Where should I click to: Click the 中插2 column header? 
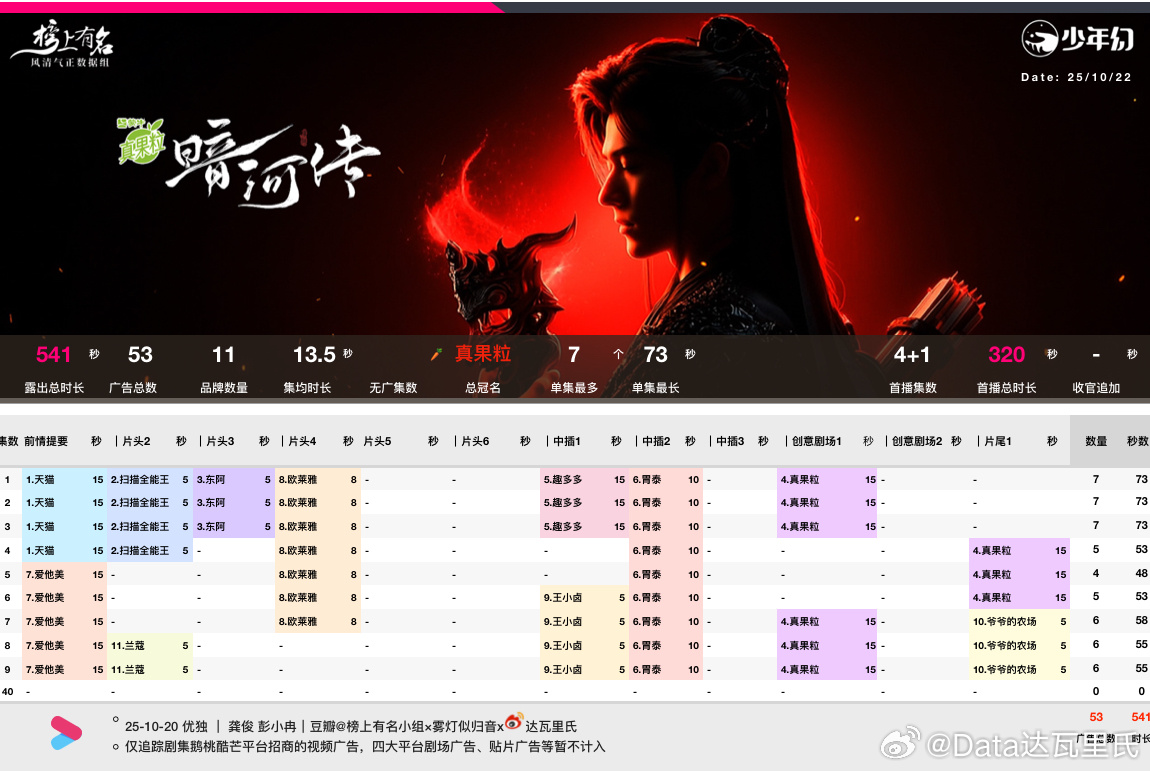coord(656,441)
